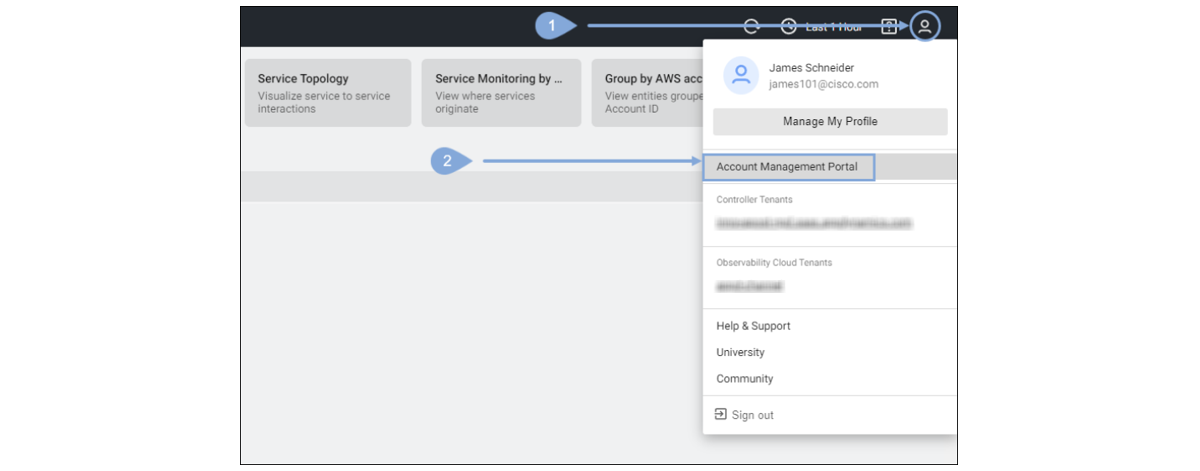Screen dimensions: 1200x471
Task: Open the Community link in menu
Action: point(744,379)
